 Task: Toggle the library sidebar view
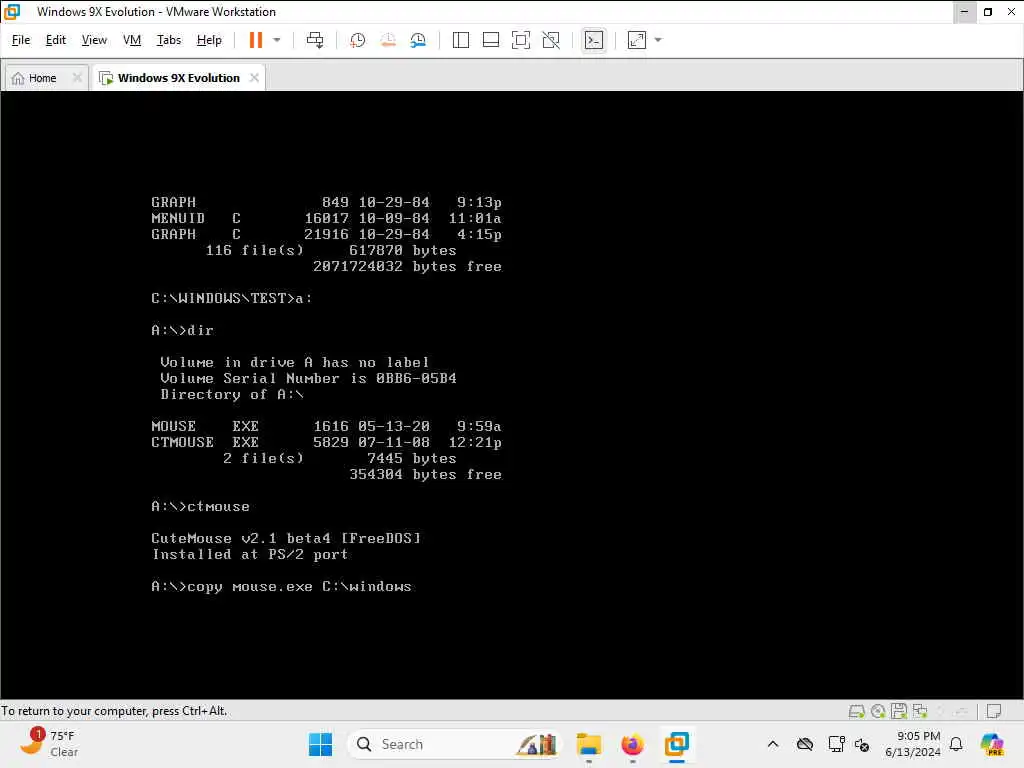pos(460,40)
